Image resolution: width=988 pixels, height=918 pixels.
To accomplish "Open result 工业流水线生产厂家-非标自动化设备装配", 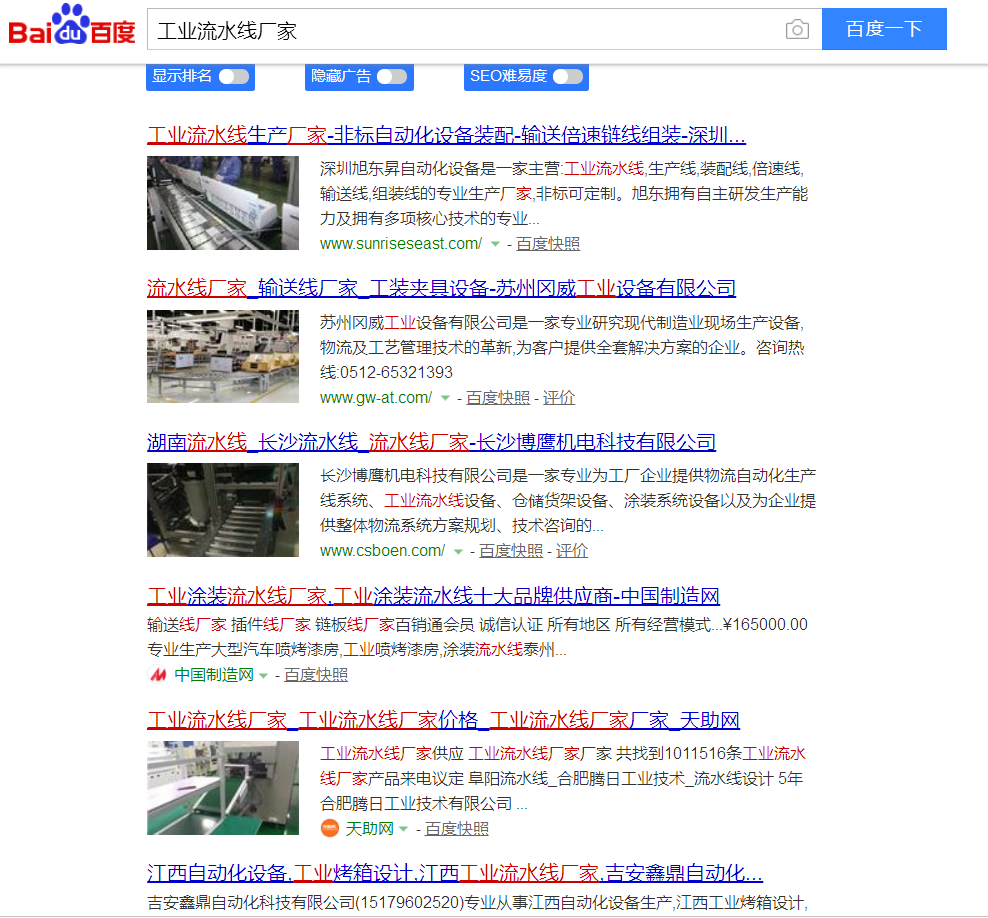I will pyautogui.click(x=446, y=135).
